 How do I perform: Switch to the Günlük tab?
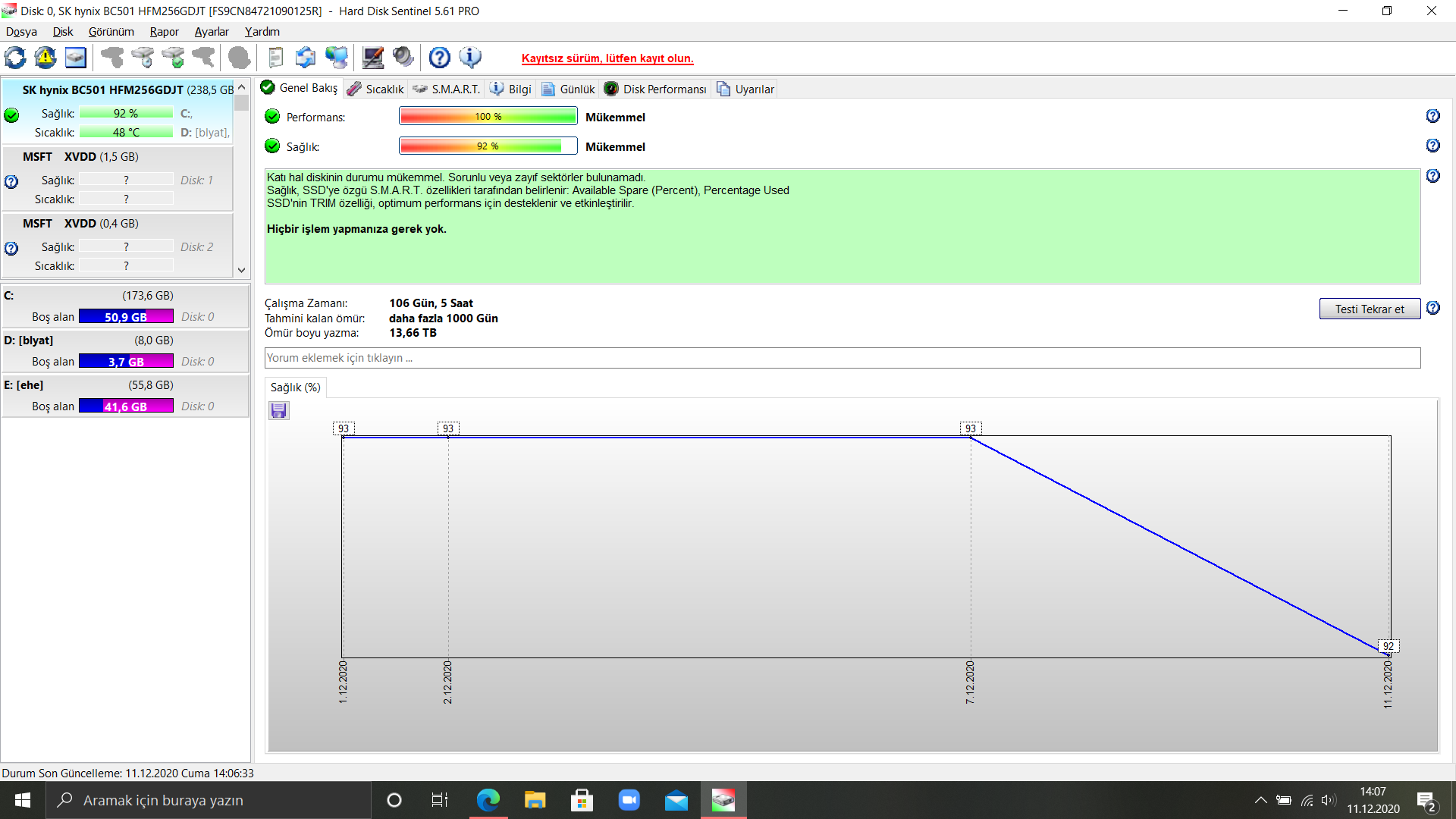click(568, 89)
